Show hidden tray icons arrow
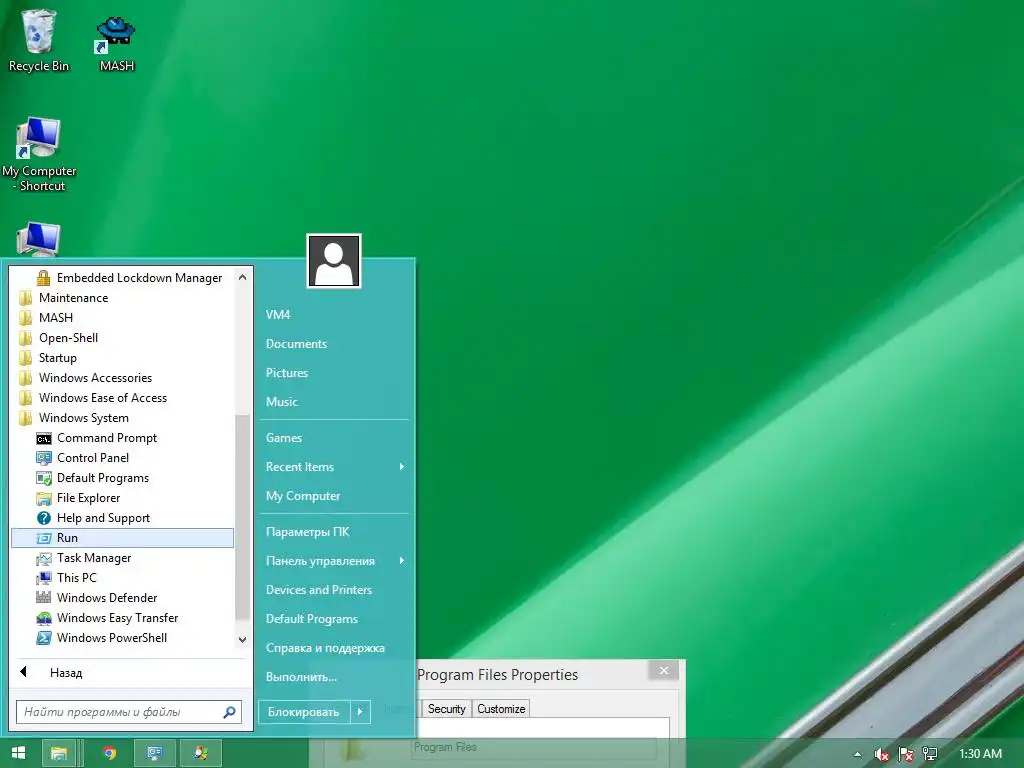Image resolution: width=1024 pixels, height=768 pixels. pyautogui.click(x=857, y=754)
